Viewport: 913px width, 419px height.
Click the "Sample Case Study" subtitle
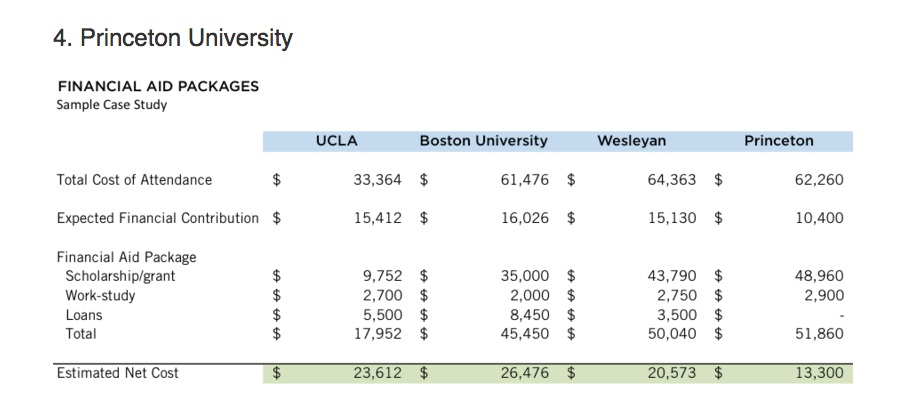112,104
